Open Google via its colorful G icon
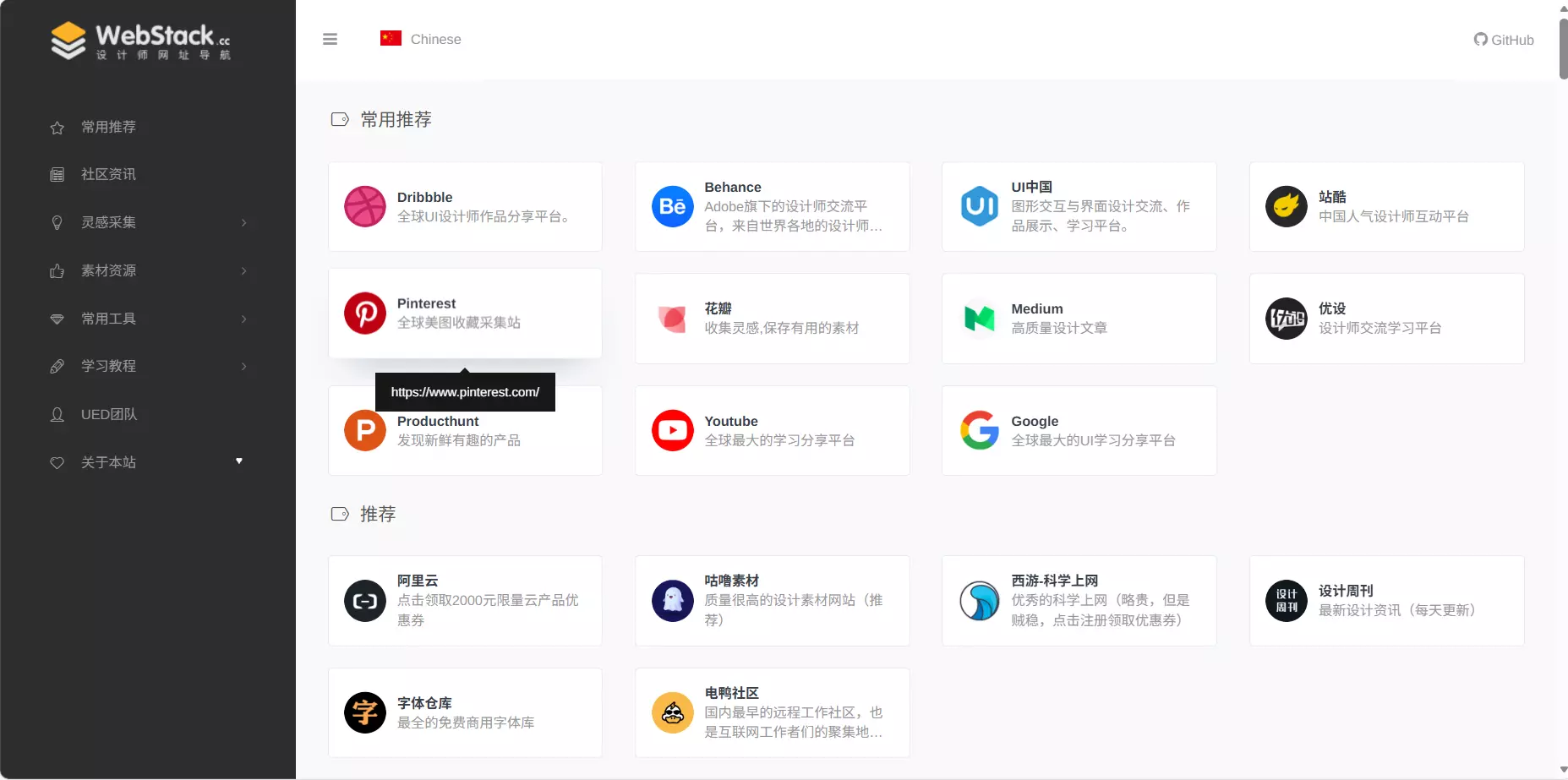Image resolution: width=1568 pixels, height=780 pixels. [x=979, y=430]
